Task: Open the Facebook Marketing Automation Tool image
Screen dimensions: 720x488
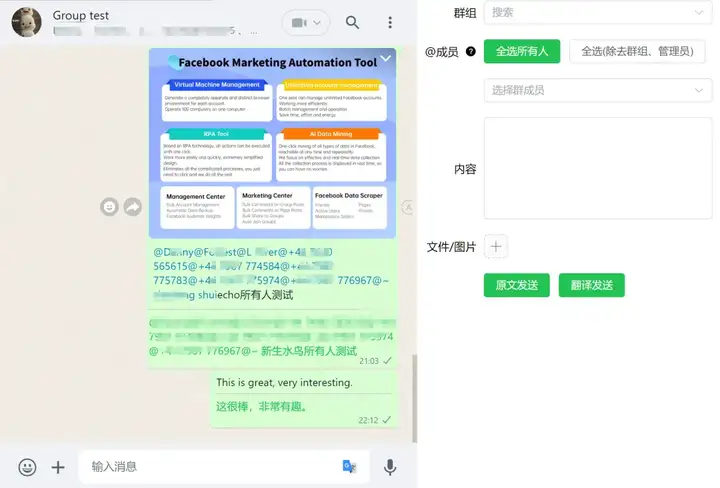Action: click(x=272, y=143)
